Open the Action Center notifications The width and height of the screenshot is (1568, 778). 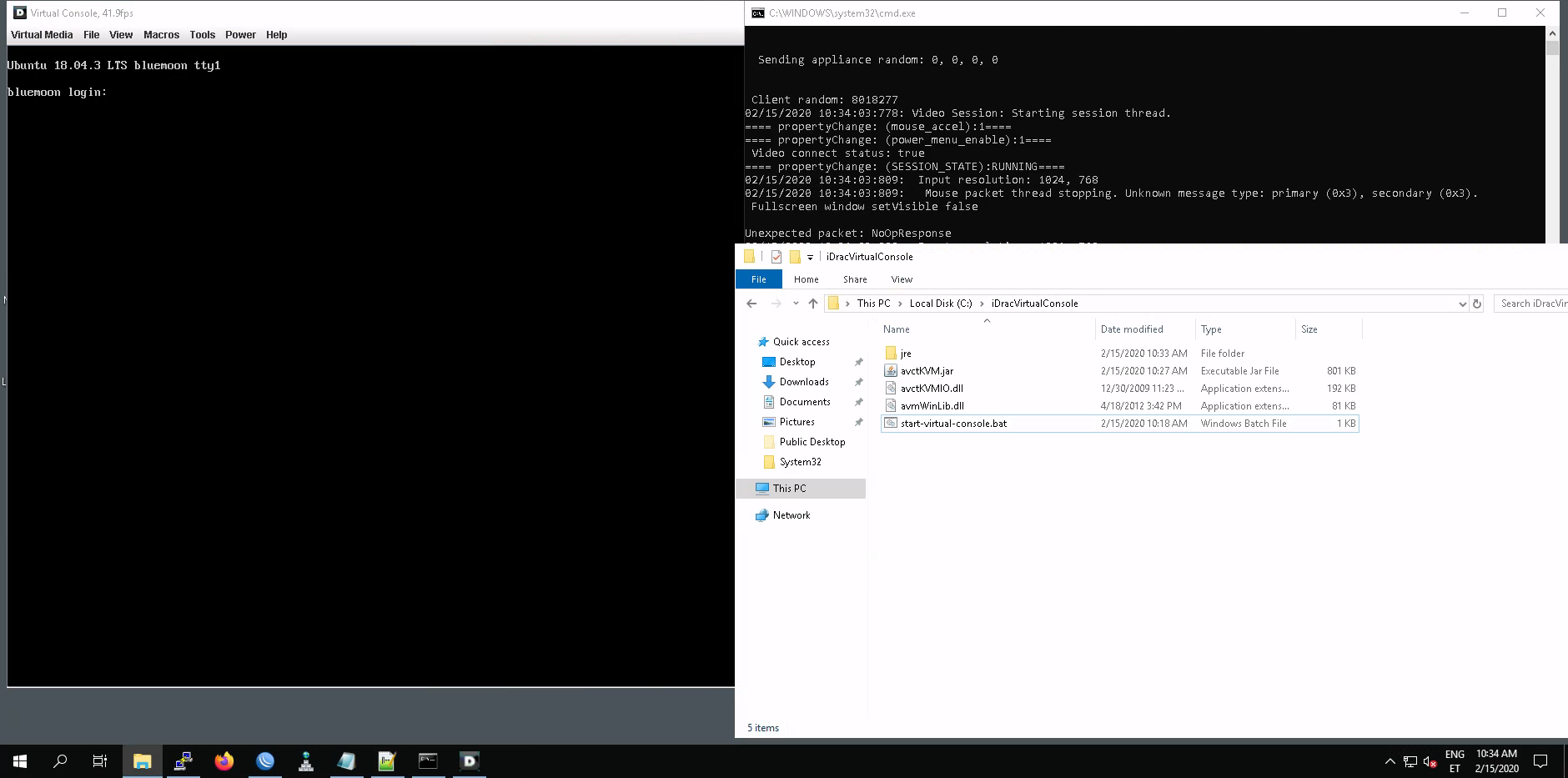pos(1540,760)
